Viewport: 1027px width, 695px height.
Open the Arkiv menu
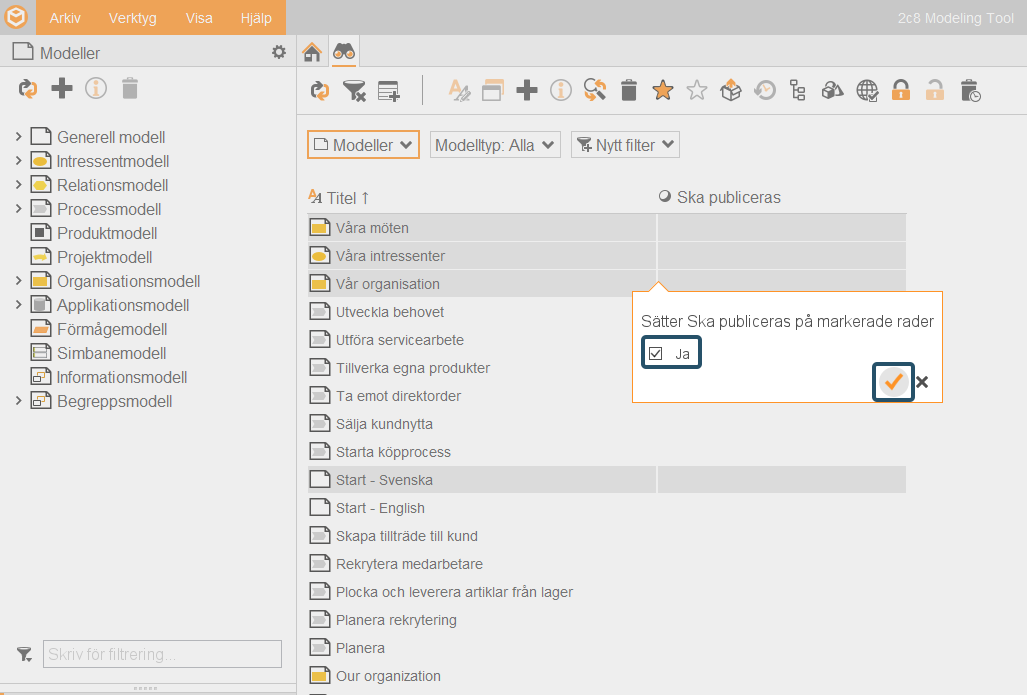pos(65,18)
